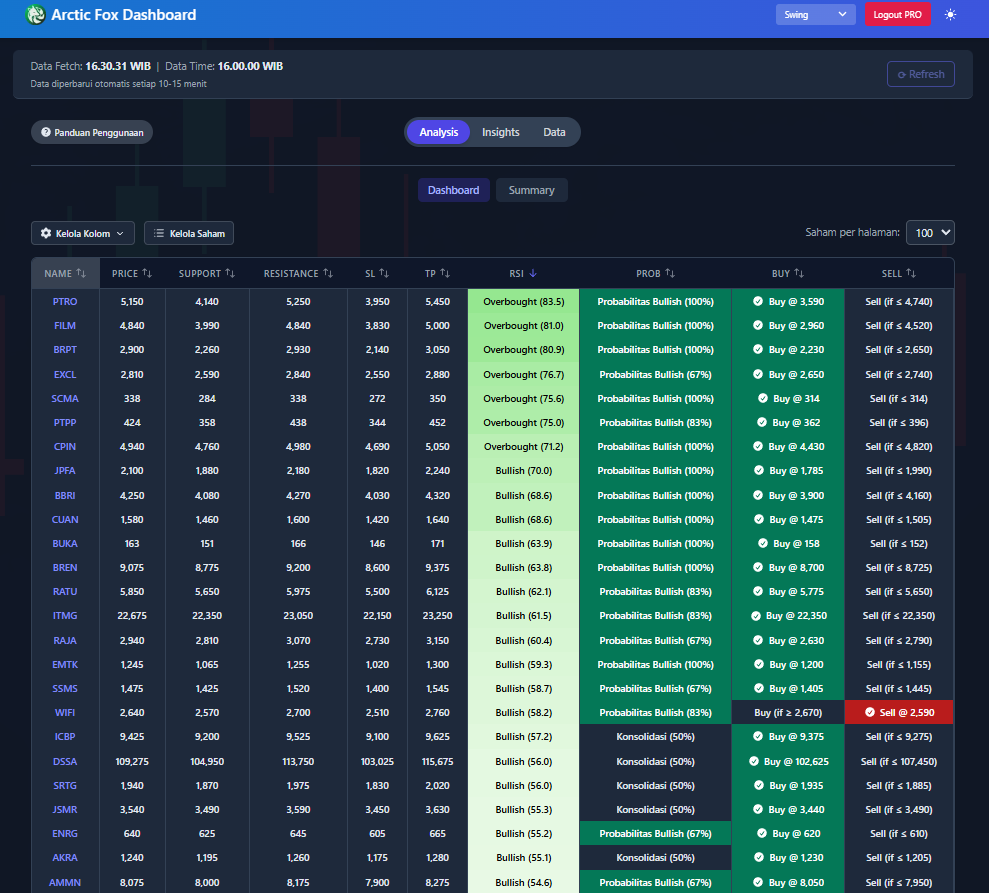
Task: Select the Summary sub-tab
Action: (532, 190)
